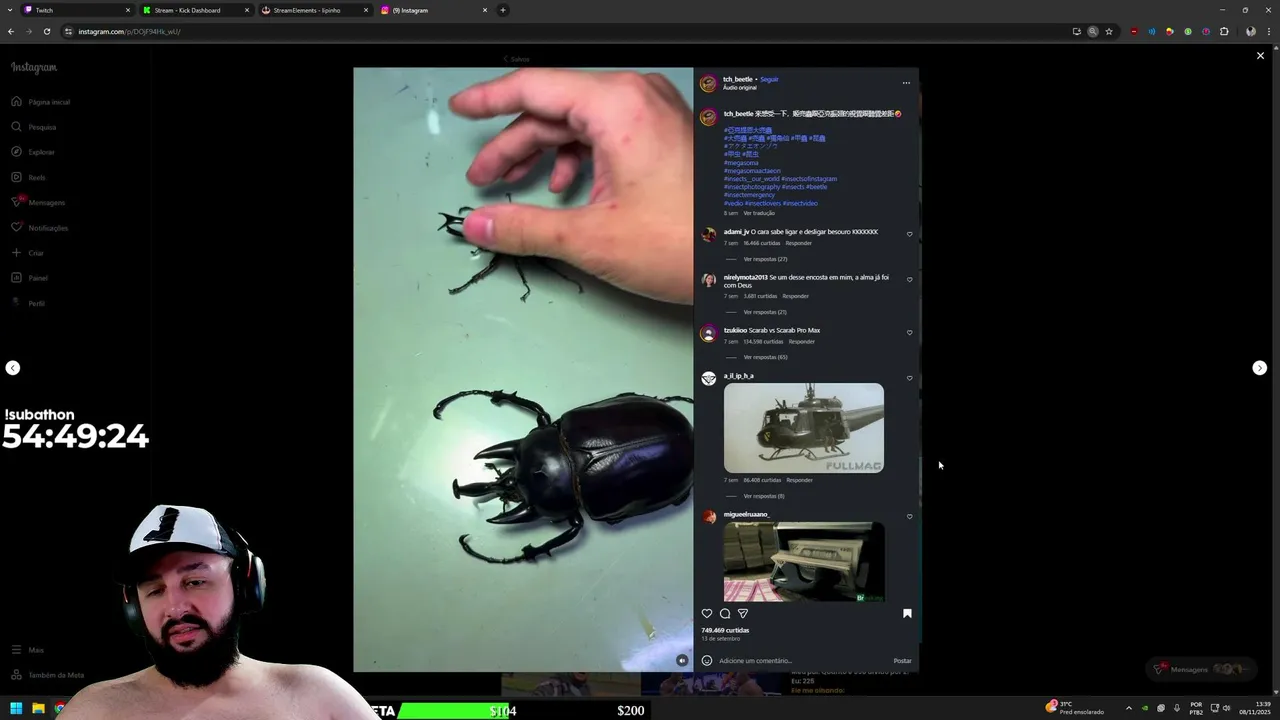The width and height of the screenshot is (1280, 720).
Task: Close the Instagram browser tab
Action: [x=485, y=10]
